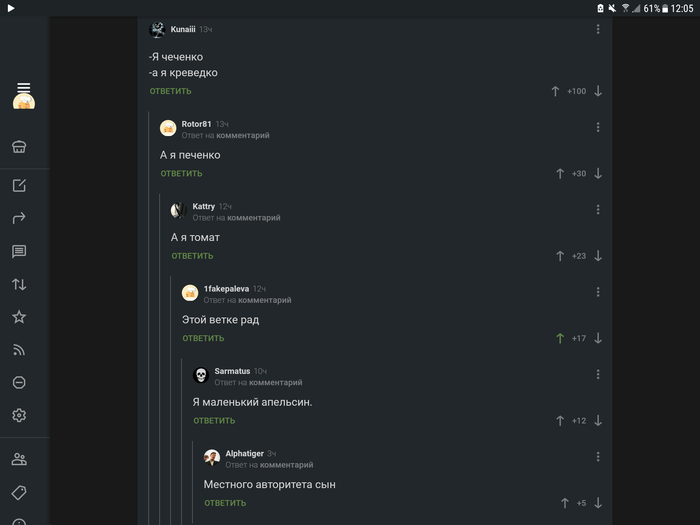The height and width of the screenshot is (525, 700).
Task: Open Alphatiger's profile username link
Action: (x=244, y=453)
